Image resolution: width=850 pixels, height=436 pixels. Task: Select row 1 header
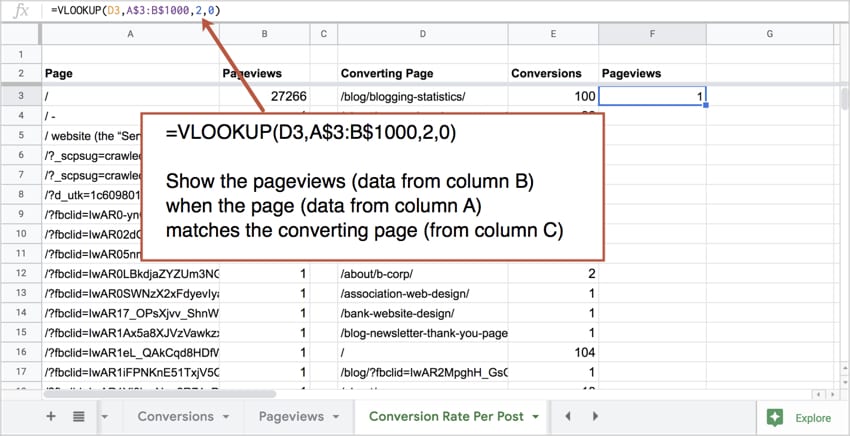(x=21, y=54)
